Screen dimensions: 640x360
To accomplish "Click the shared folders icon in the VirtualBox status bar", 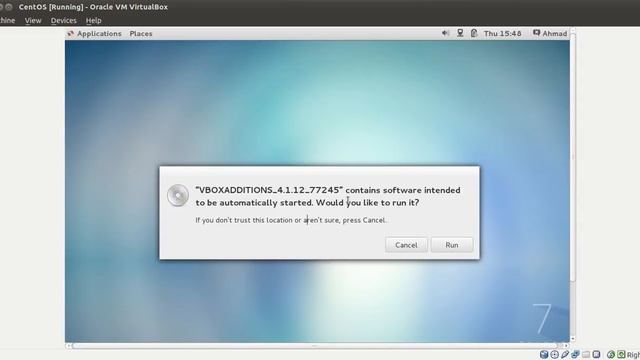I will pos(586,354).
